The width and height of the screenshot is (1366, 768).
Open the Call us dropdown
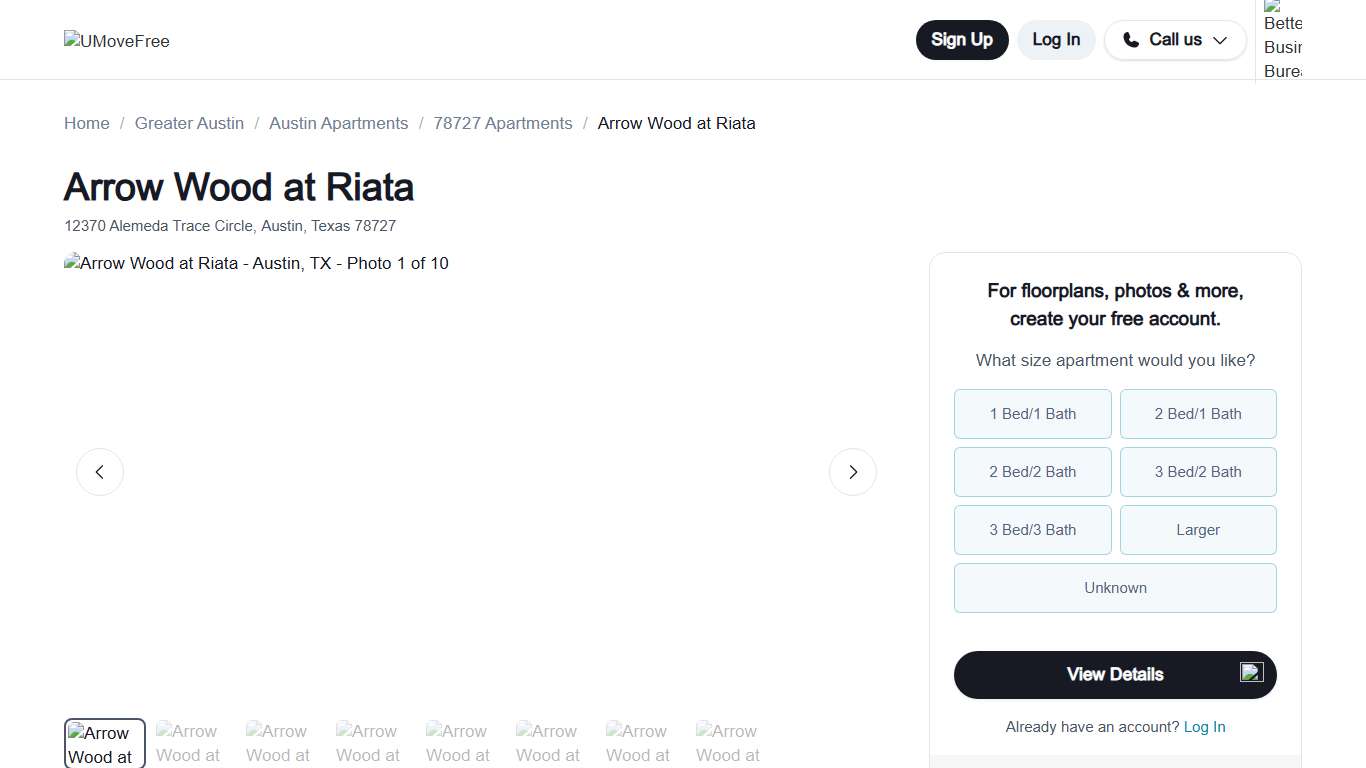click(x=1175, y=40)
